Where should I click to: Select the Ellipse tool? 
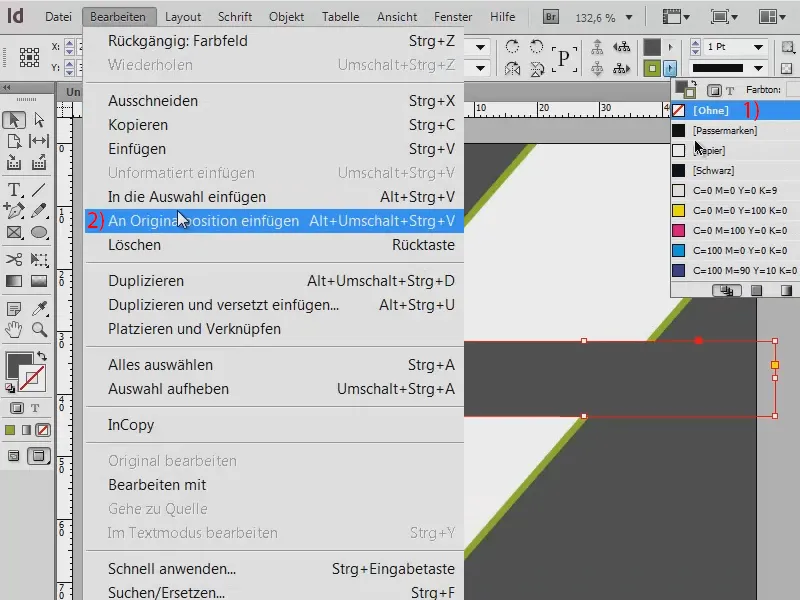point(39,233)
